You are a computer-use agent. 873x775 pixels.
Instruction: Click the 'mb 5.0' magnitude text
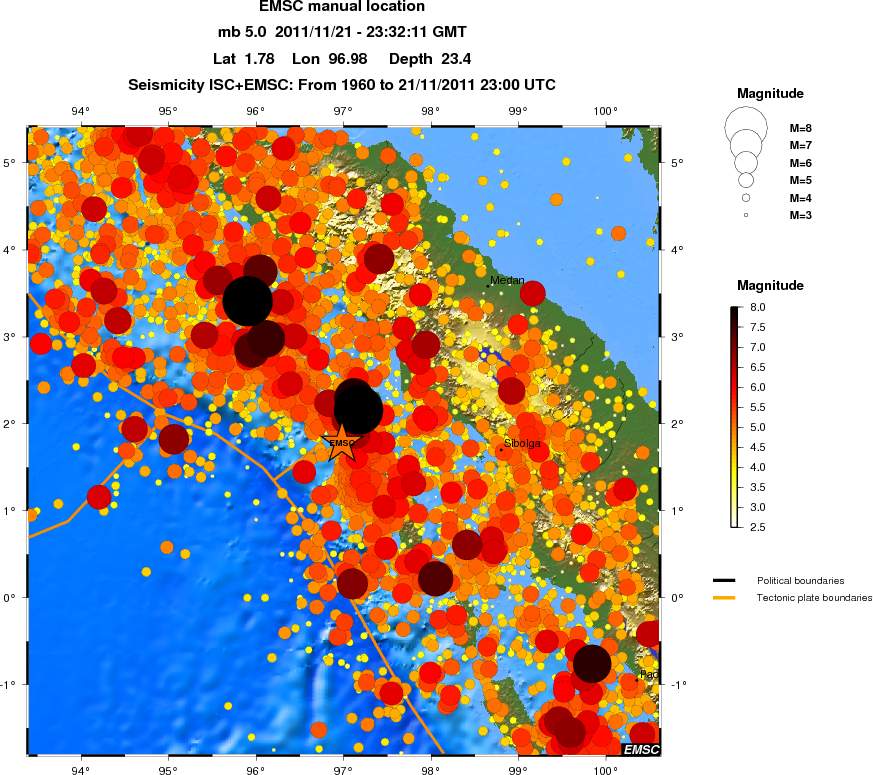click(242, 32)
